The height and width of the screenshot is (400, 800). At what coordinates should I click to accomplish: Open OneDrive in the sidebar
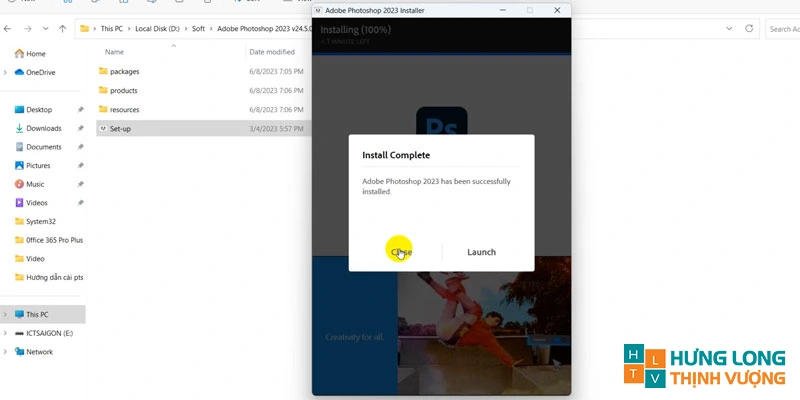[x=40, y=72]
